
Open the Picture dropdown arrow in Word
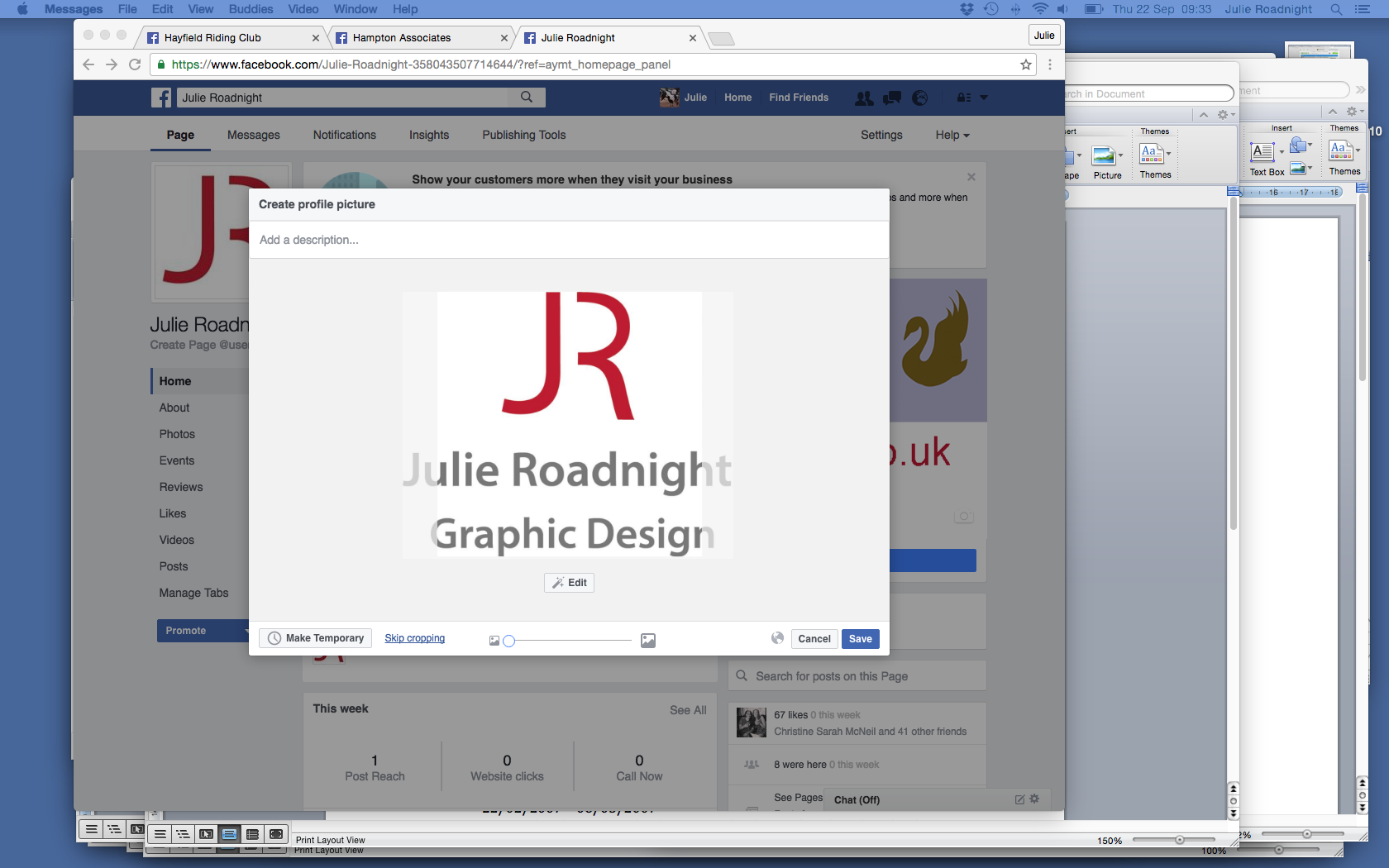1120,155
